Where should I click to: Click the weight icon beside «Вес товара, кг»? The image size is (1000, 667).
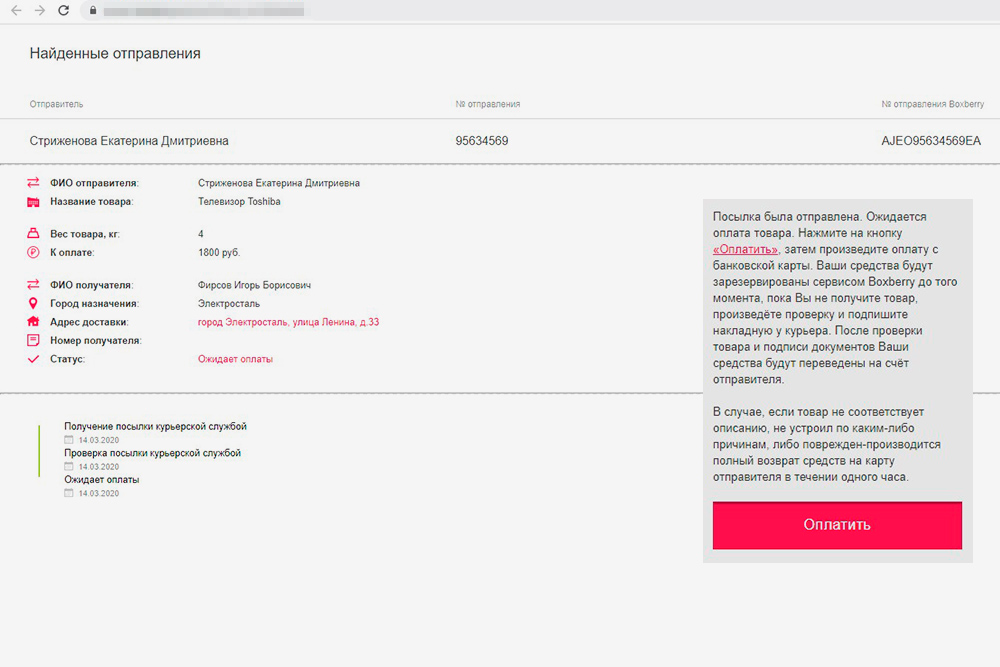(x=33, y=234)
